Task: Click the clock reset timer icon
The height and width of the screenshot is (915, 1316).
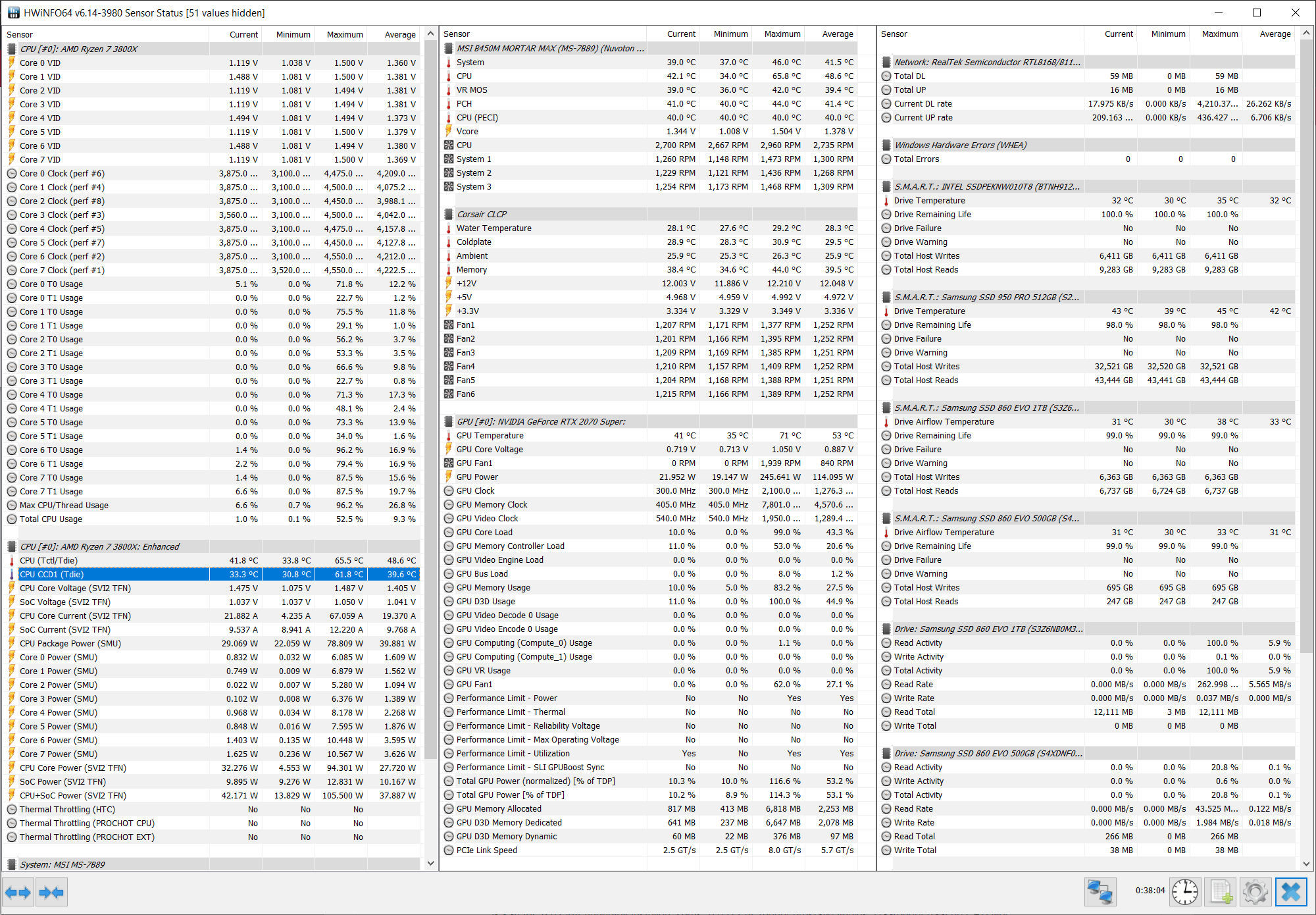Action: pos(1185,893)
